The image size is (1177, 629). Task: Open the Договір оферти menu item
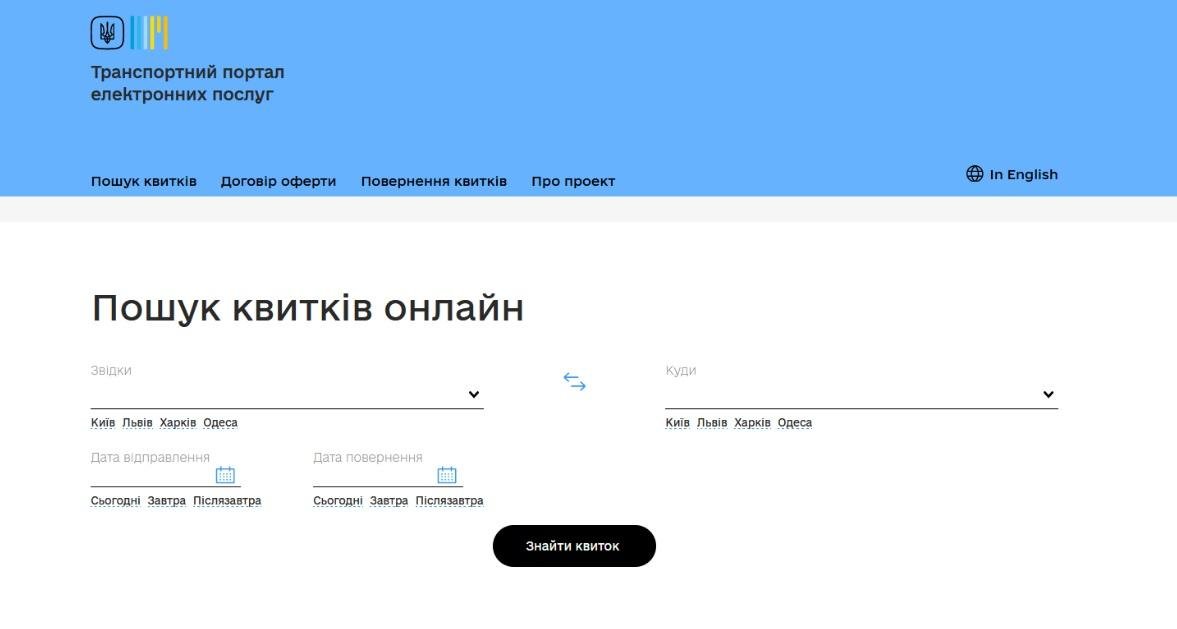tap(278, 181)
